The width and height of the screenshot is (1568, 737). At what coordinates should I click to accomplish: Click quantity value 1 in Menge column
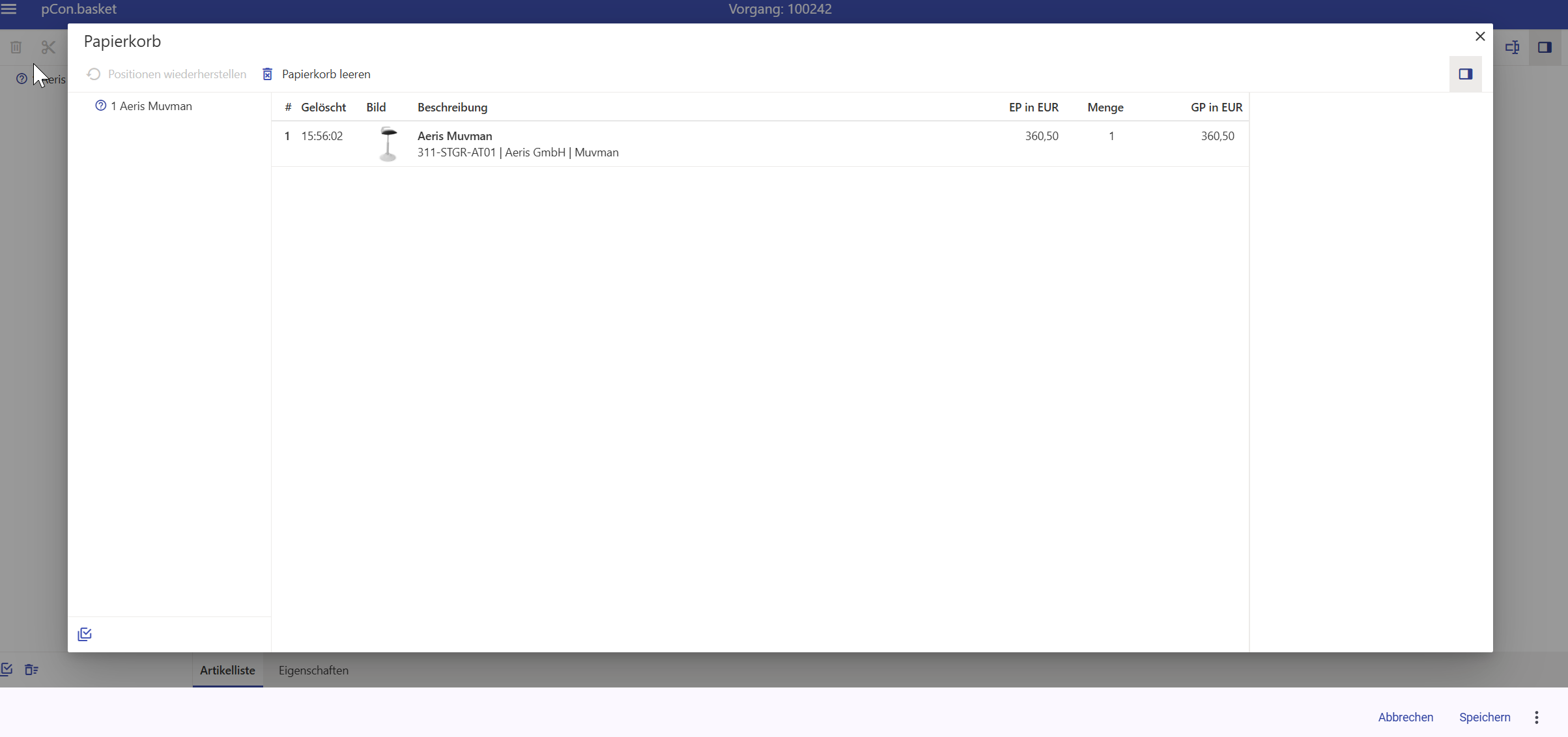pyautogui.click(x=1111, y=136)
